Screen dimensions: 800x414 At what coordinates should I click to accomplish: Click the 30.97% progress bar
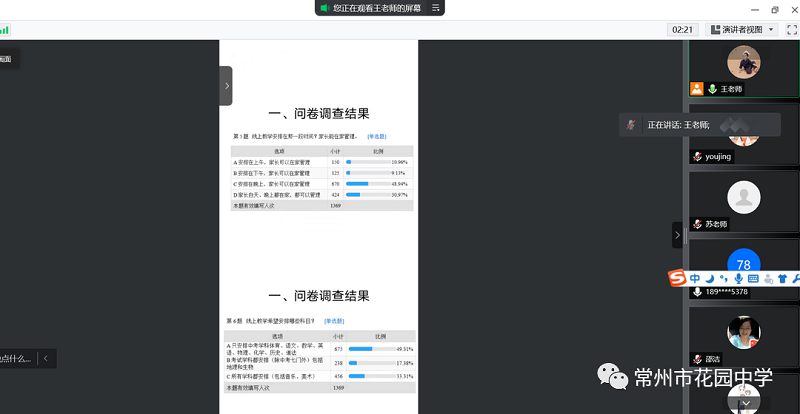(368, 194)
